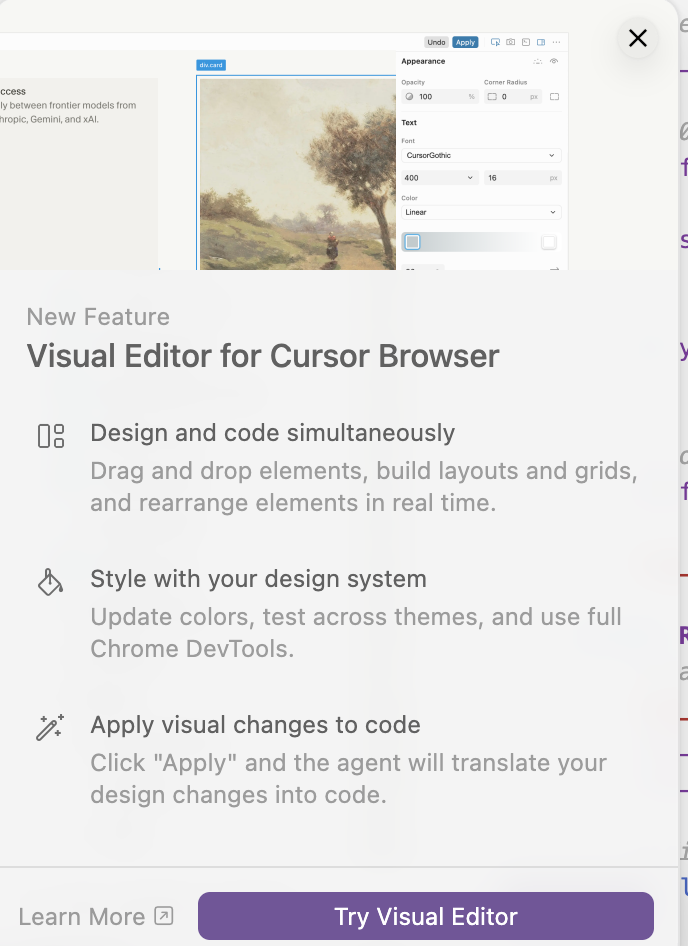Click the console panel icon in preview toolbar

click(x=525, y=42)
